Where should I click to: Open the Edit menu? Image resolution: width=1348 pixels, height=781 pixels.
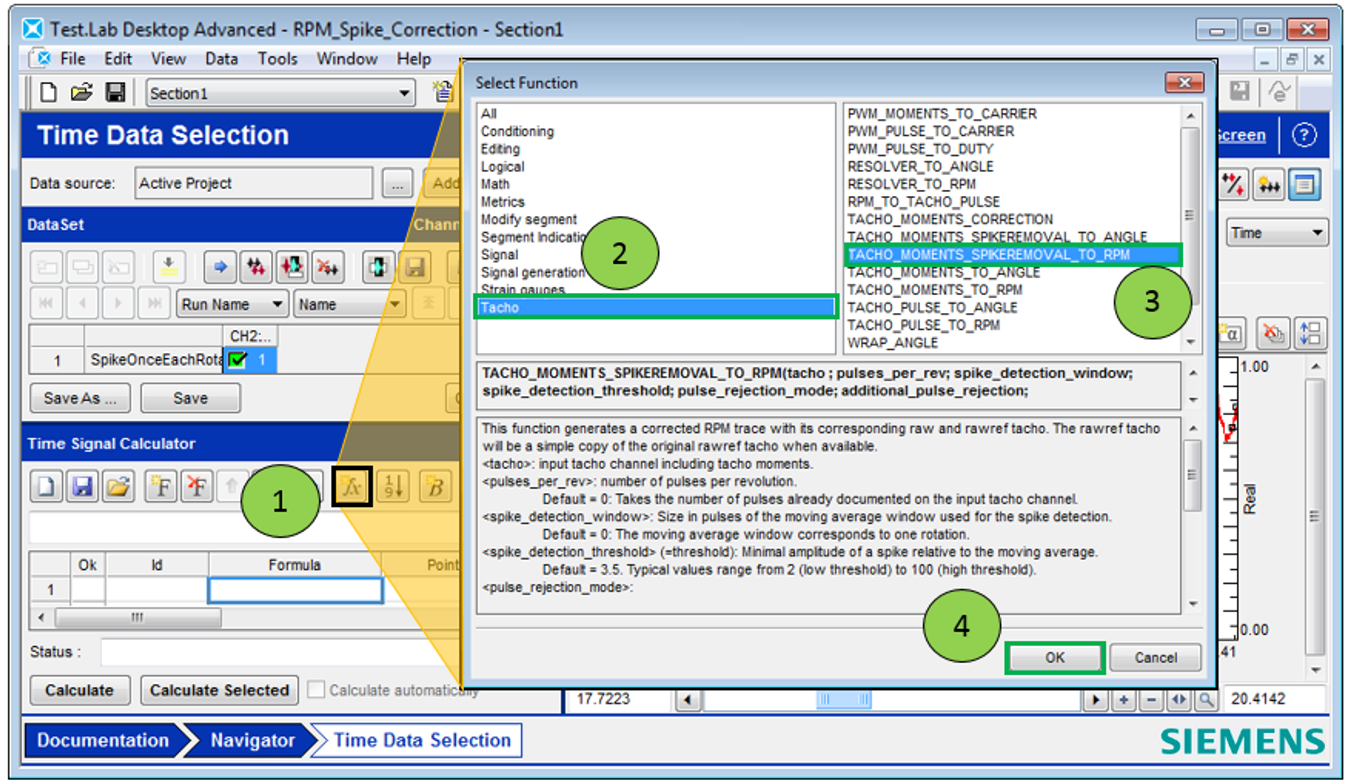tap(118, 59)
